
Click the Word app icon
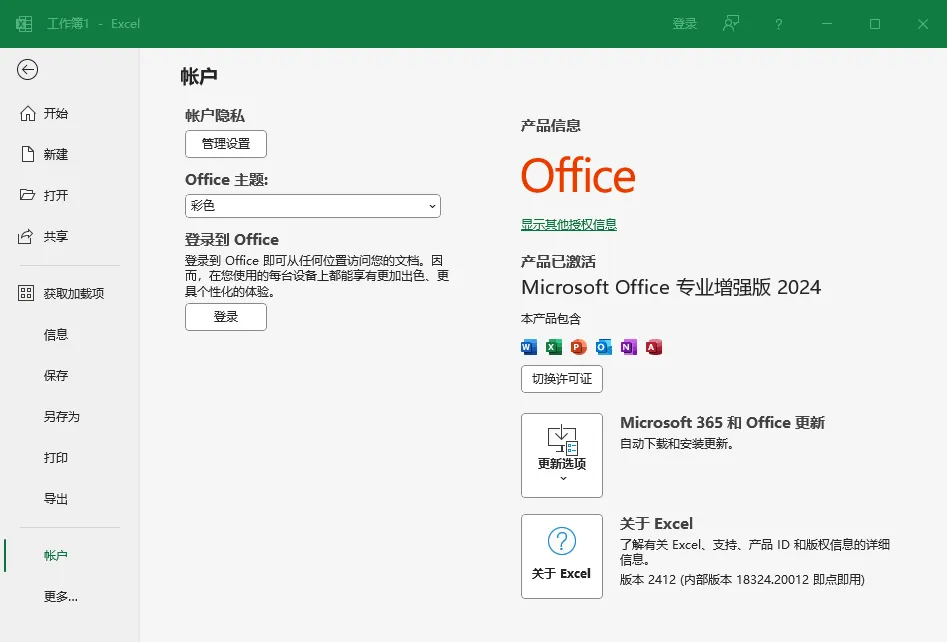click(528, 347)
